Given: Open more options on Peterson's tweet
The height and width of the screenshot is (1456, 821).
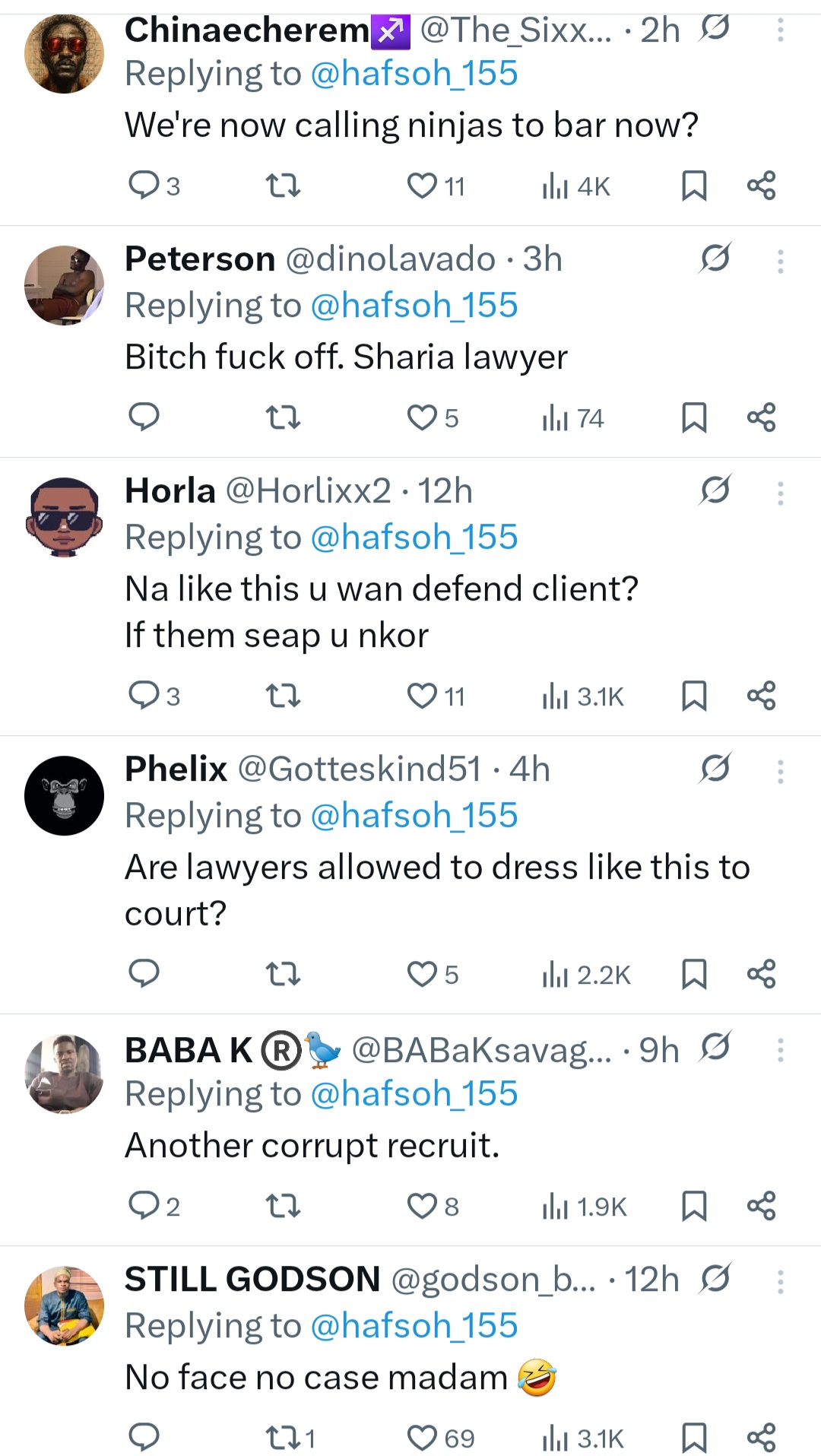Looking at the screenshot, I should [x=780, y=262].
